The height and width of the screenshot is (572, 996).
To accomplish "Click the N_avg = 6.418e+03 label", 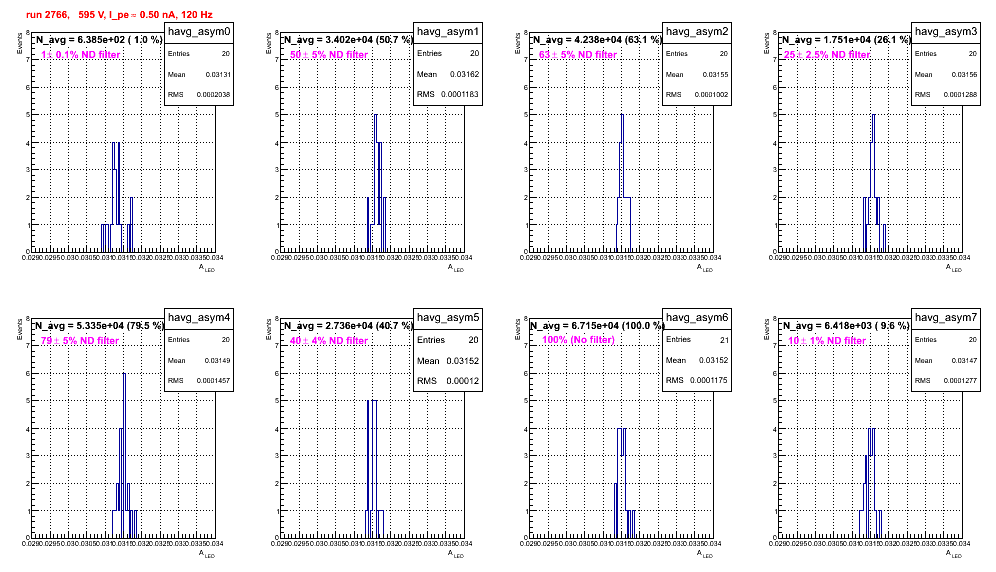I will (x=845, y=325).
